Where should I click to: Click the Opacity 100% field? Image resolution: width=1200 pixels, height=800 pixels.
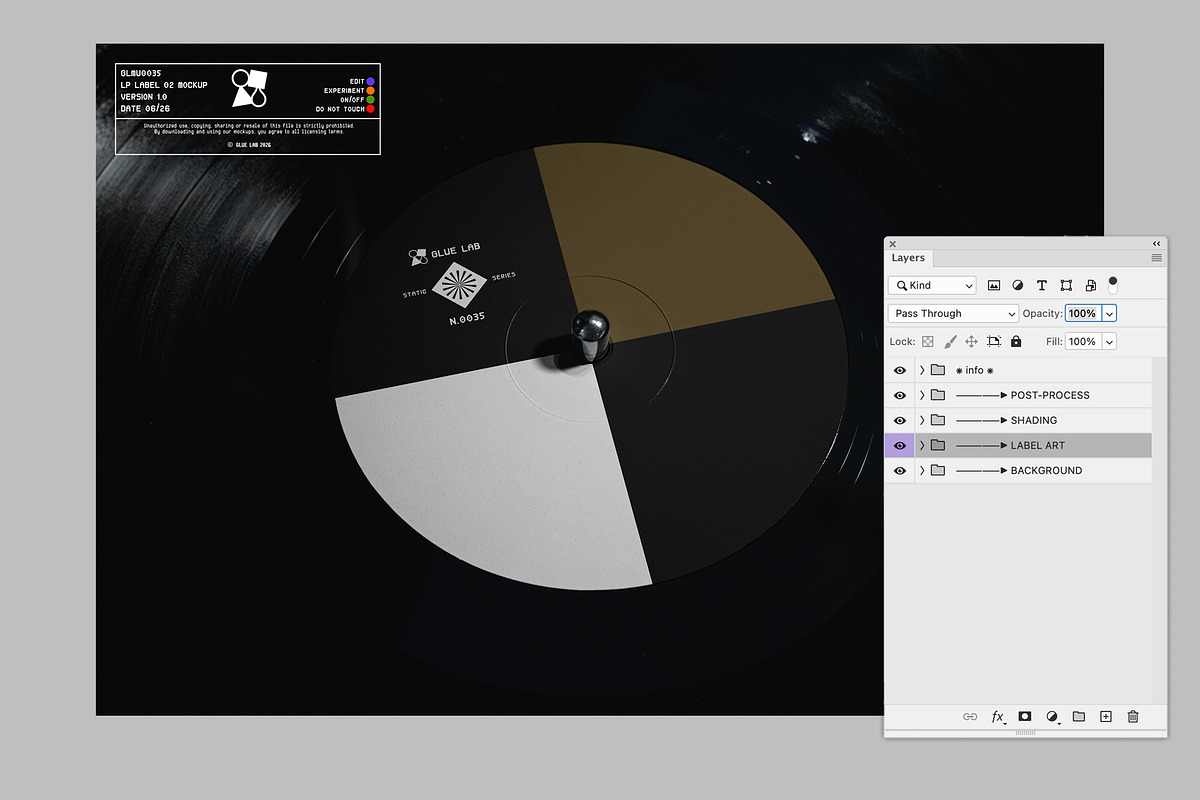(1083, 313)
